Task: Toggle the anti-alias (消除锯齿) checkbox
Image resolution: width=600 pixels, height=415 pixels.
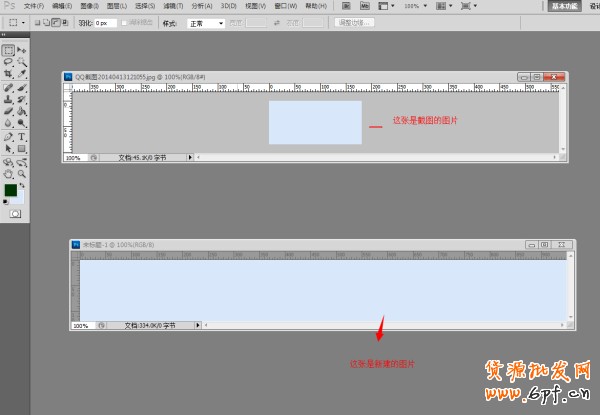Action: [124, 23]
